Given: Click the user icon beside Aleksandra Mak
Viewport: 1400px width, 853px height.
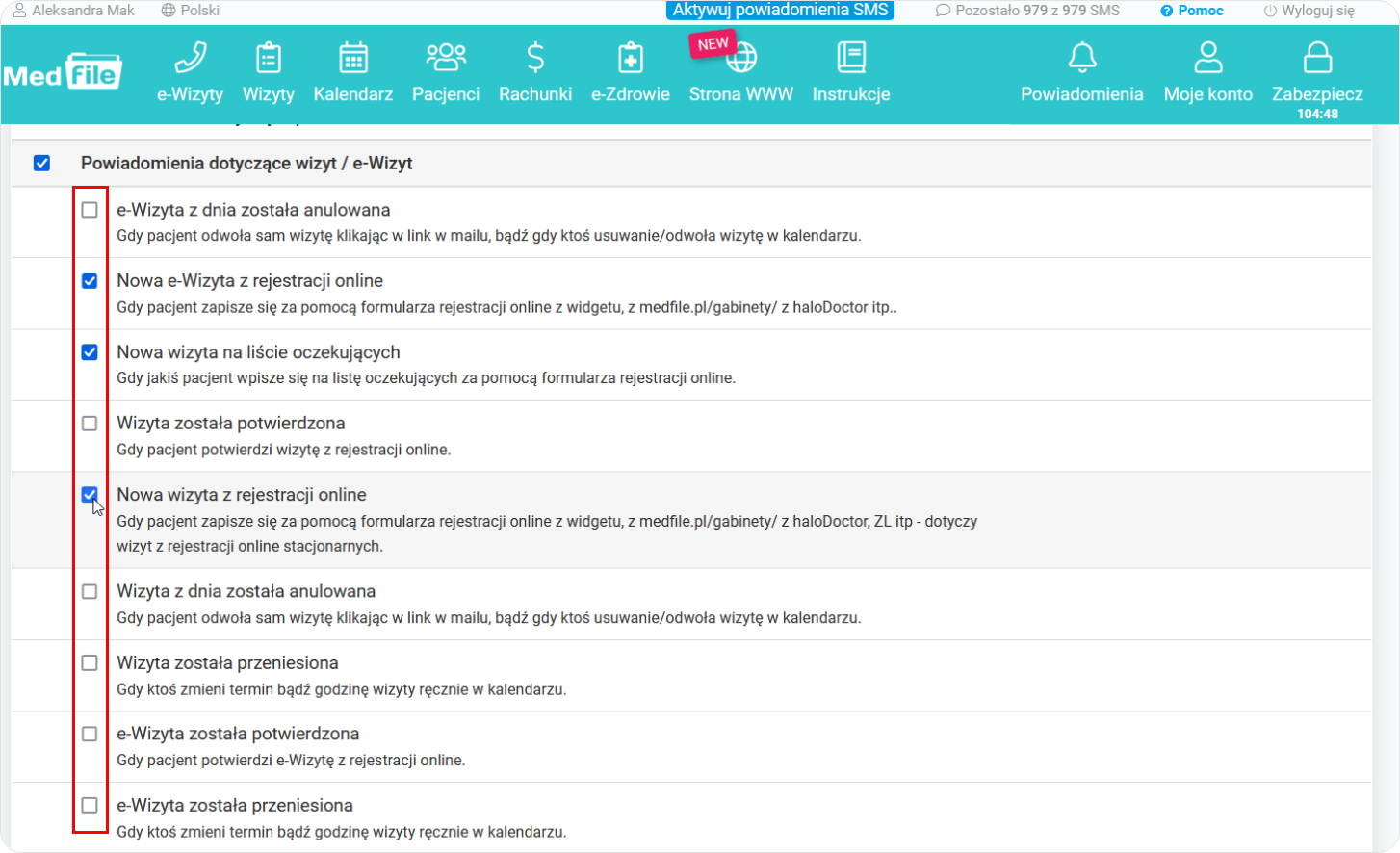Looking at the screenshot, I should tap(19, 11).
